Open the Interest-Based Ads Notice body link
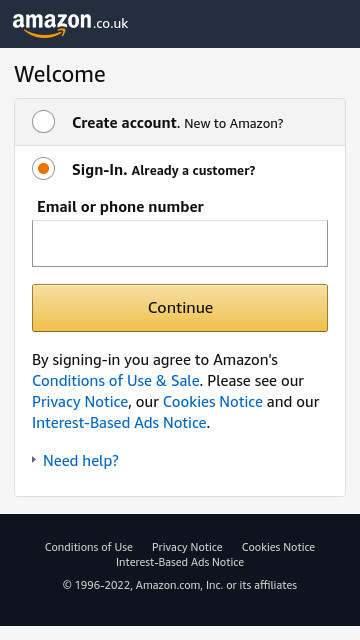The height and width of the screenshot is (640, 360). pos(119,423)
